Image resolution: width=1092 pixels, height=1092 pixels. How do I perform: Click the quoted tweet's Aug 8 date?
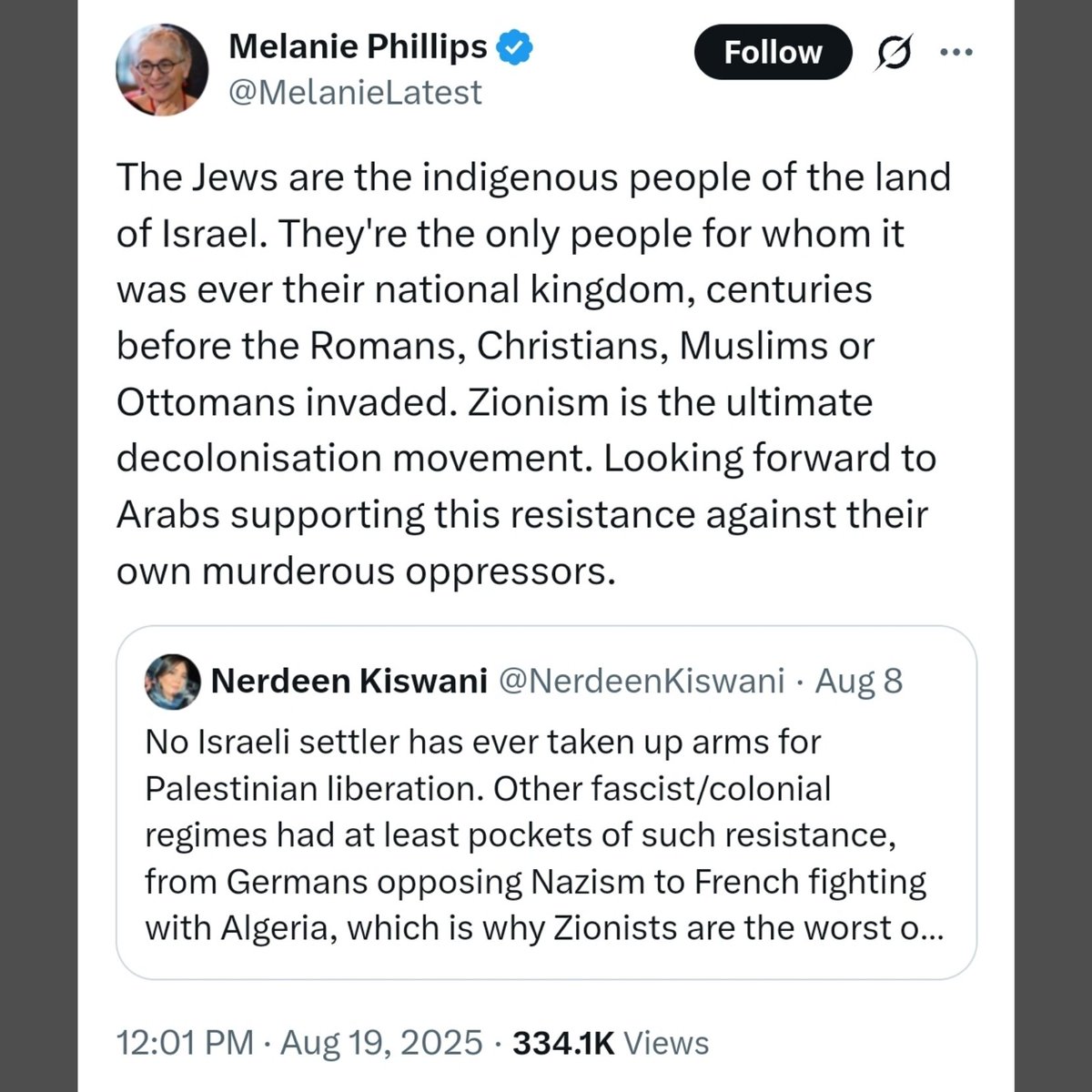click(858, 681)
